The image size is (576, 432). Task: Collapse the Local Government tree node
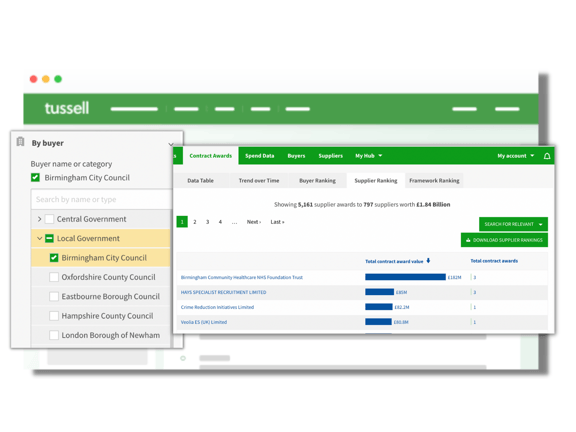(39, 238)
